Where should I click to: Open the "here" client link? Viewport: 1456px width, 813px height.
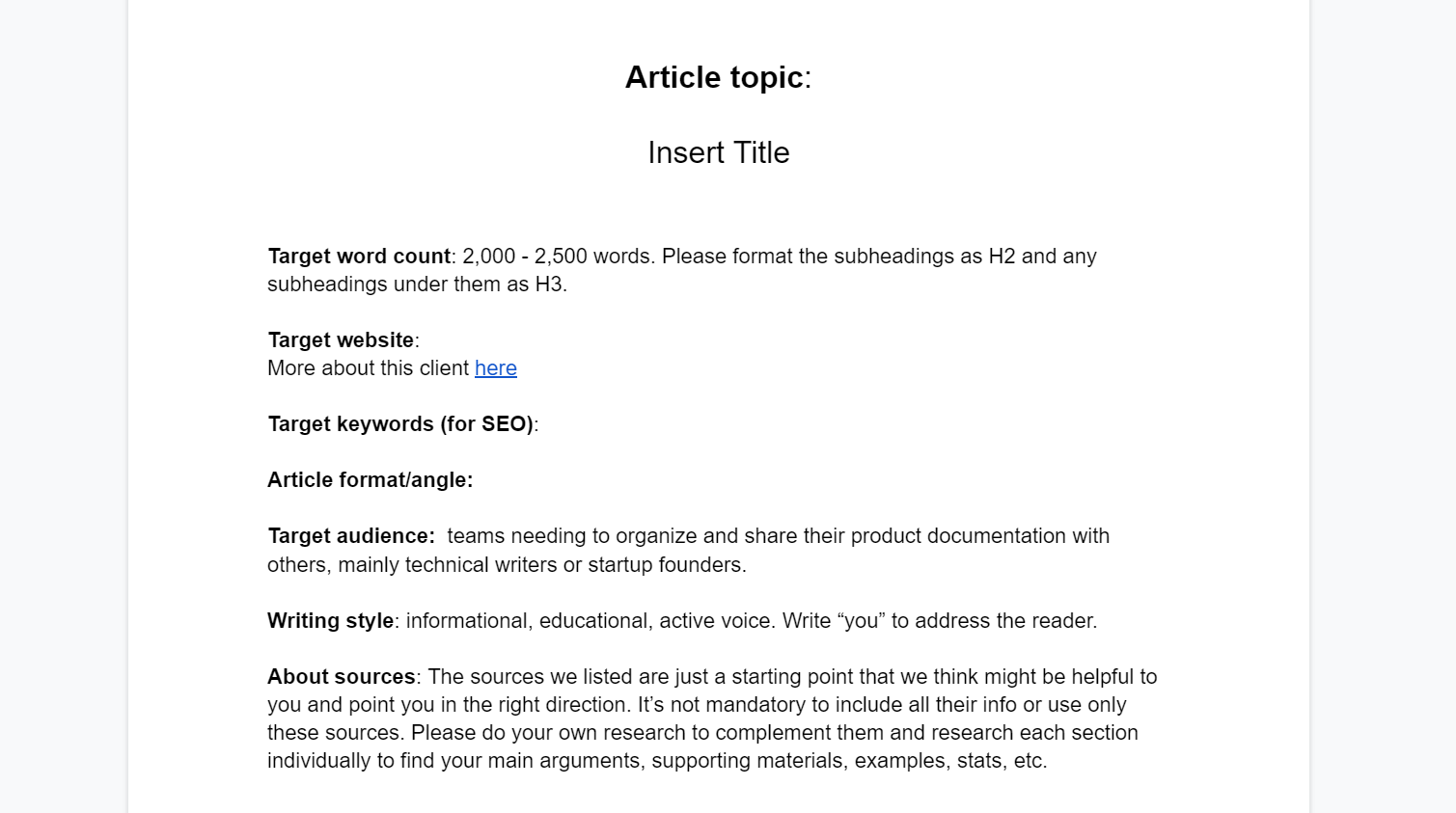coord(495,368)
